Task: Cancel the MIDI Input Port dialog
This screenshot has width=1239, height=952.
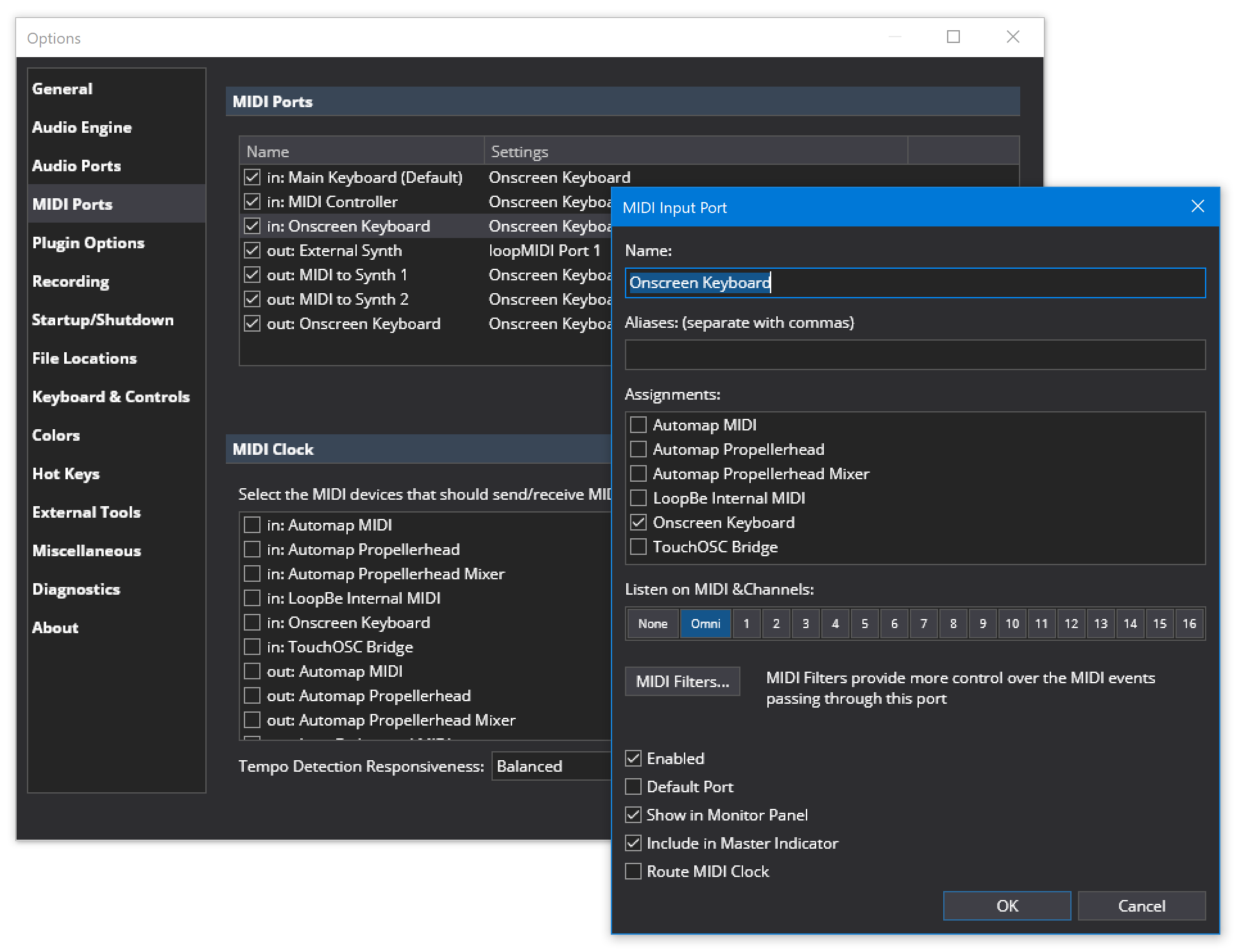Action: 1141,906
